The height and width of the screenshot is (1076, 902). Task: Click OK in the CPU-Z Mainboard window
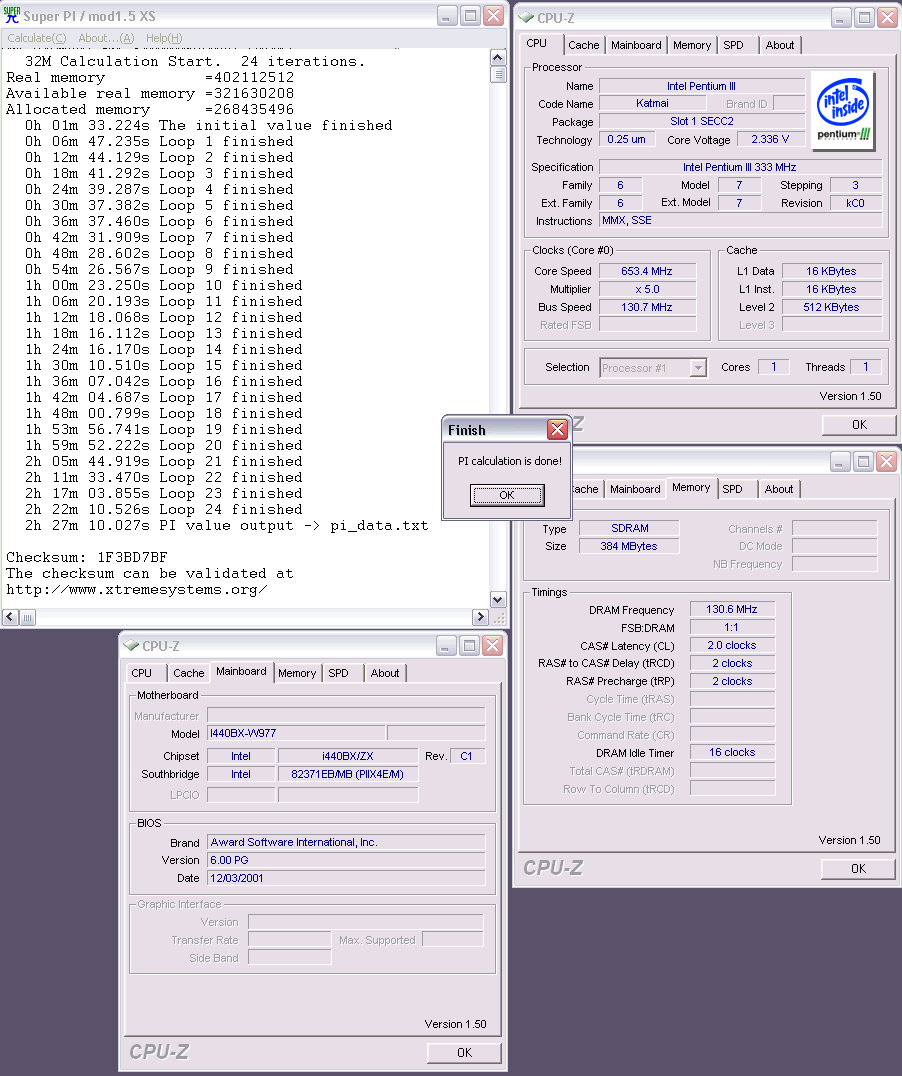click(x=464, y=1053)
